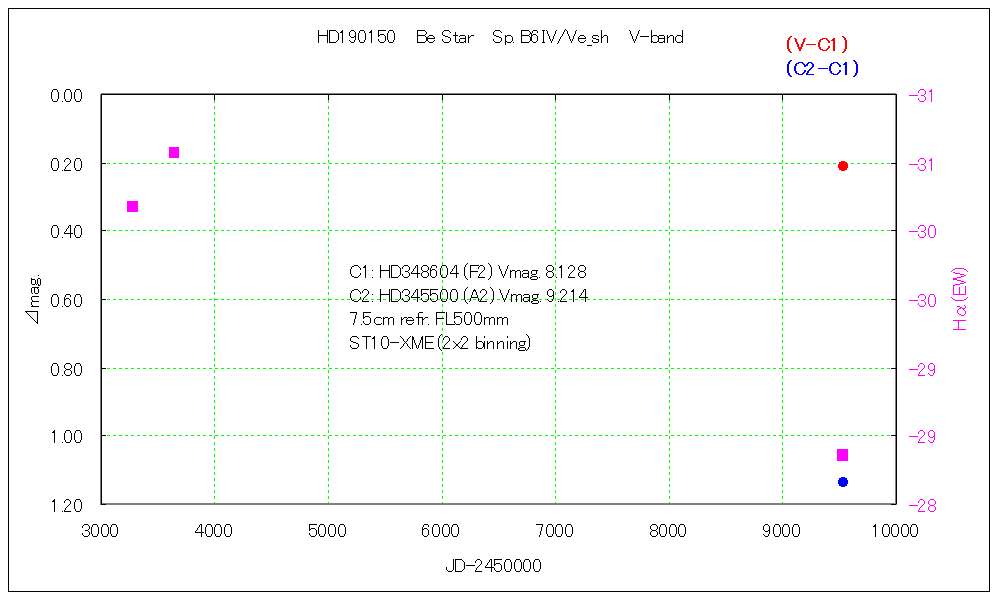Select the ST10-XME (2x2 binning) text
1000x600 pixels.
click(439, 343)
